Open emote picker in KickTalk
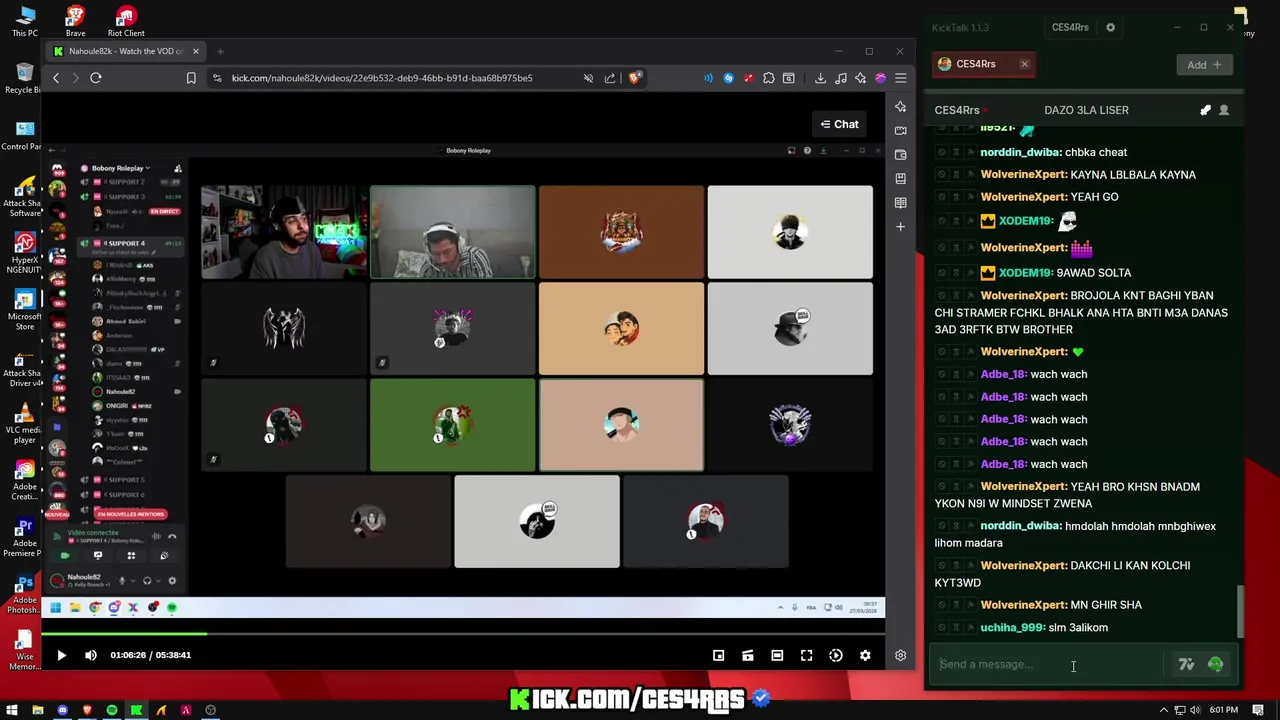Image resolution: width=1280 pixels, height=720 pixels. (x=1216, y=664)
